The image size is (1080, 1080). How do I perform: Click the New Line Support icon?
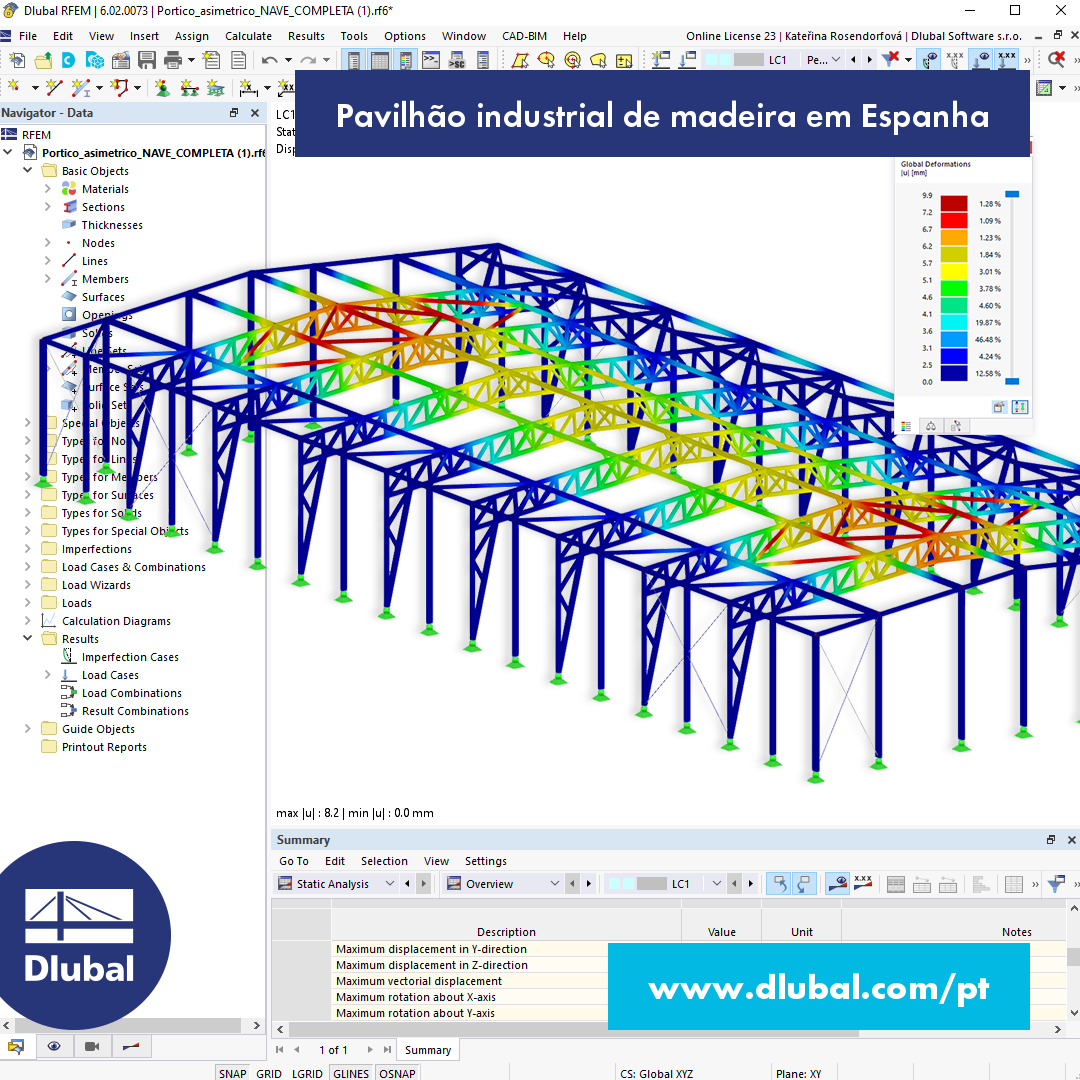[x=189, y=87]
